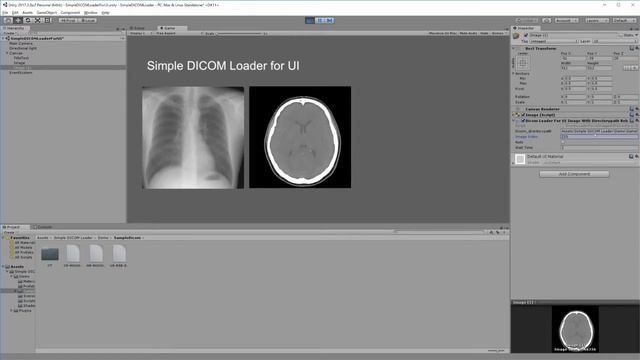Open the Assets menu
The image size is (640, 360).
27,13
